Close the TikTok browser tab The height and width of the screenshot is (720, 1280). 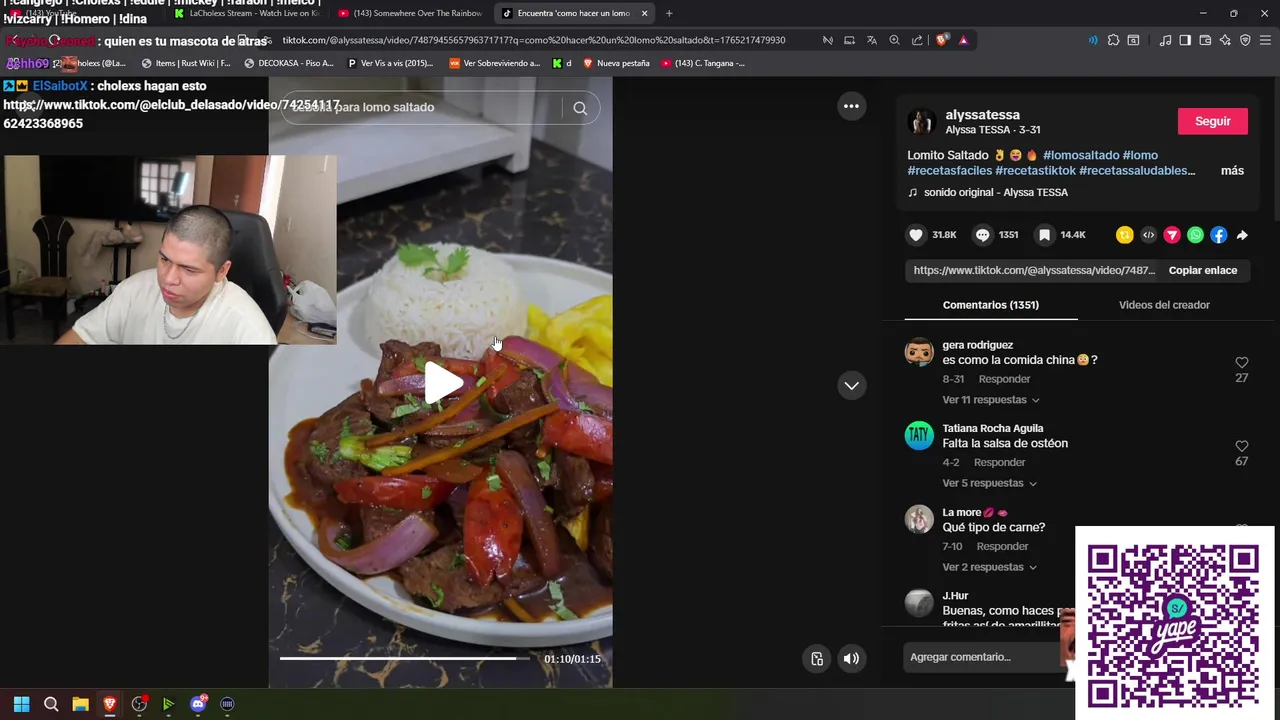[x=644, y=13]
